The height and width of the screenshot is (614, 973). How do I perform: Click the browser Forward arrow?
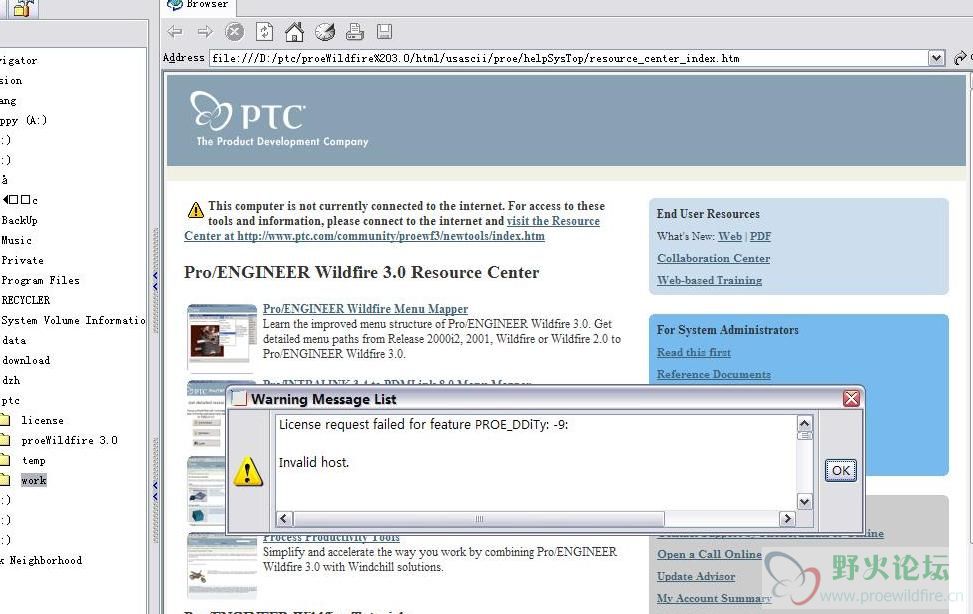pos(205,32)
